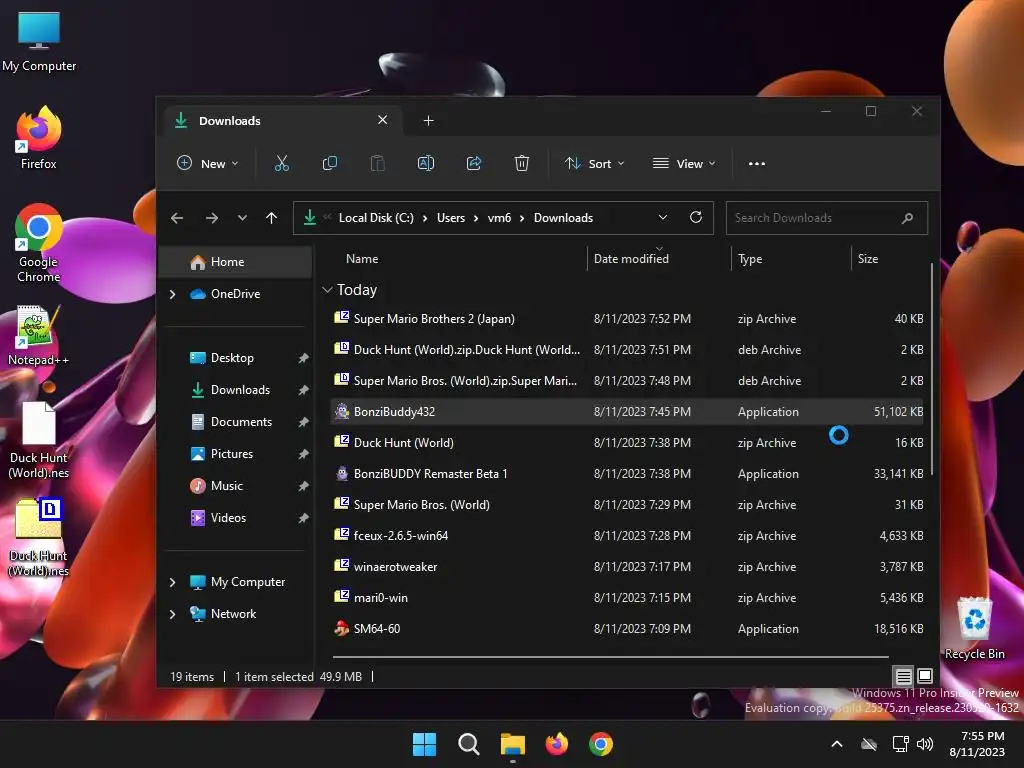Click File Explorer icon on taskbar
This screenshot has height=768, width=1024.
pyautogui.click(x=513, y=744)
